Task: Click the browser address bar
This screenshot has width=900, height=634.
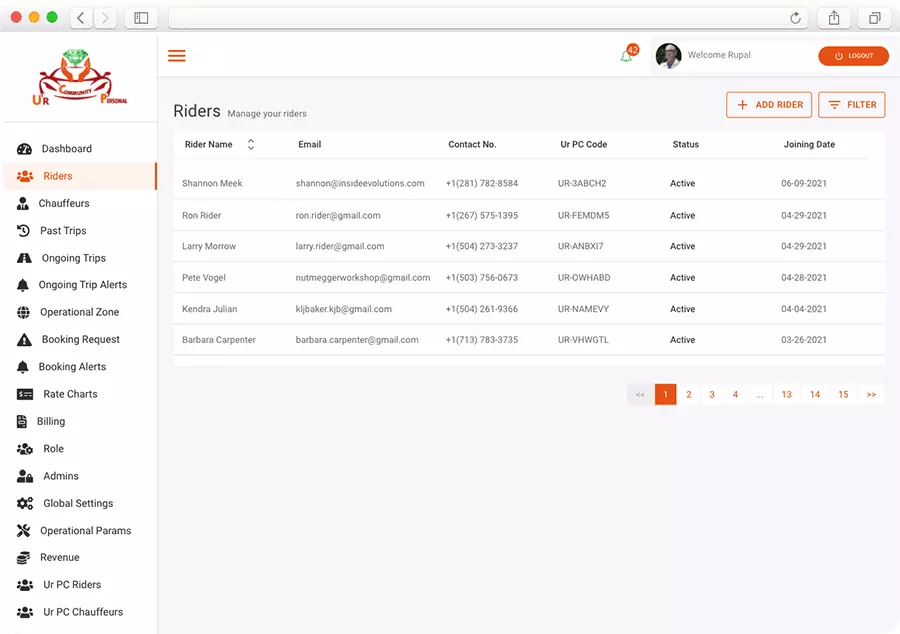Action: 488,18
